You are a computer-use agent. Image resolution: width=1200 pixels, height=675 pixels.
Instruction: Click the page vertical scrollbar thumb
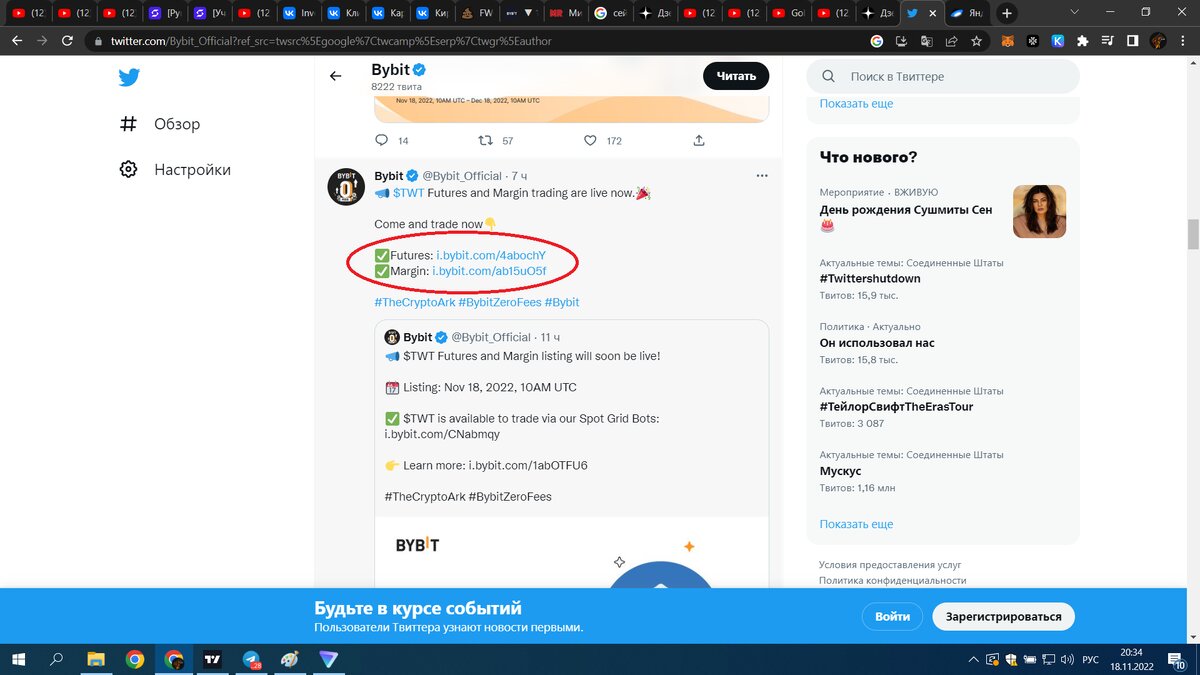pyautogui.click(x=1192, y=234)
